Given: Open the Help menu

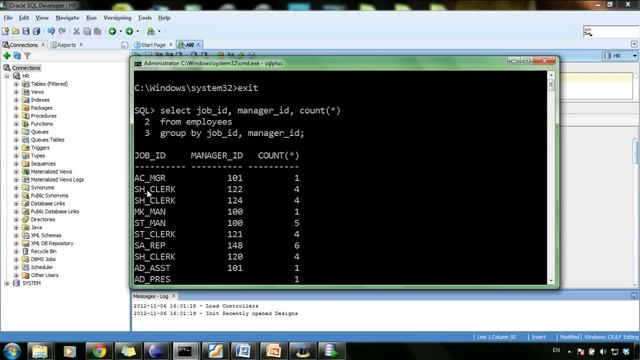Looking at the screenshot, I should [164, 18].
